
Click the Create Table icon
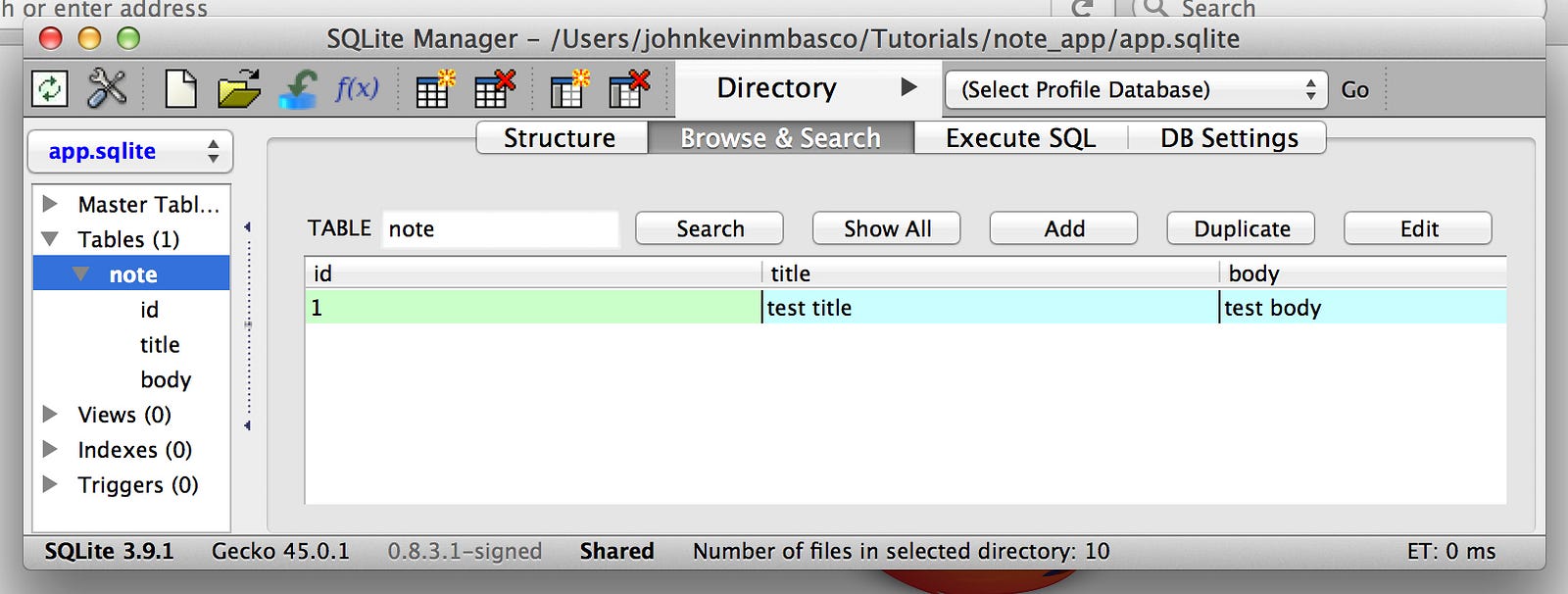tap(435, 88)
